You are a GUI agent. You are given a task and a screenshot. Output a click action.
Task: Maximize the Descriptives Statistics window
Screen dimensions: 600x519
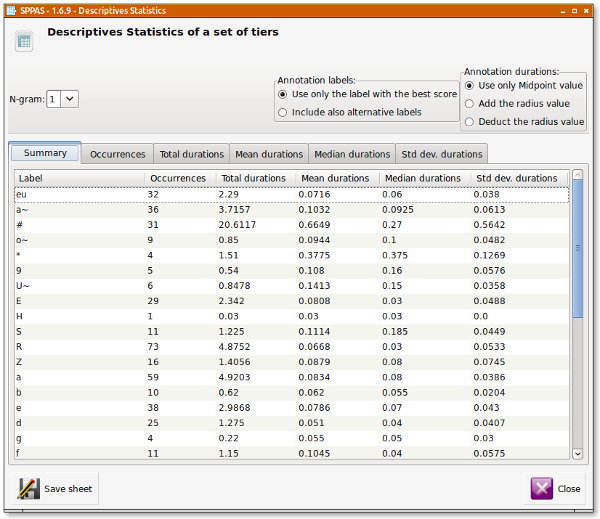coord(574,11)
